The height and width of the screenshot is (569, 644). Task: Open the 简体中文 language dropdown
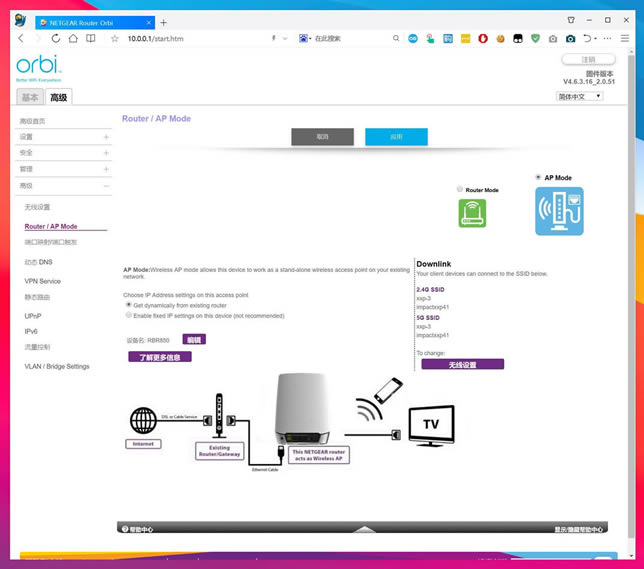tap(579, 97)
